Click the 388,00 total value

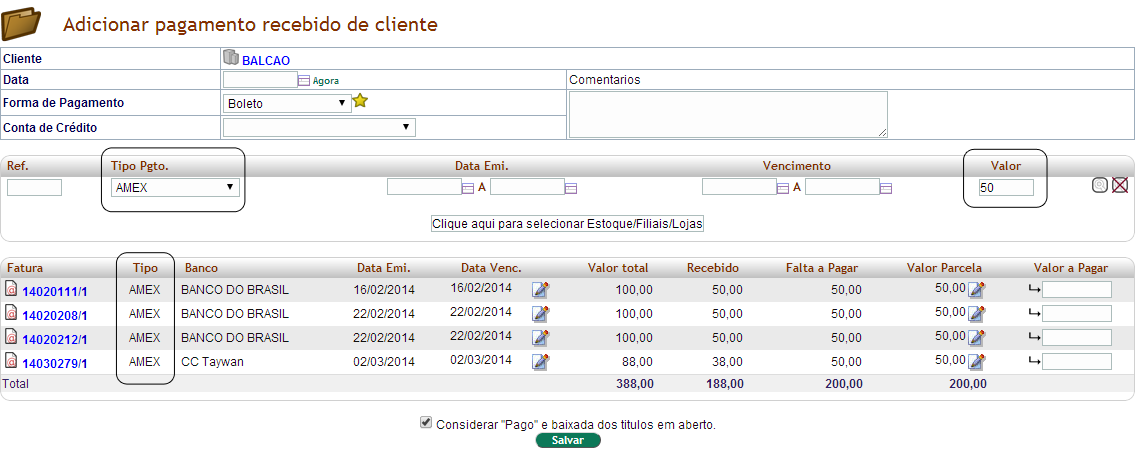point(634,384)
